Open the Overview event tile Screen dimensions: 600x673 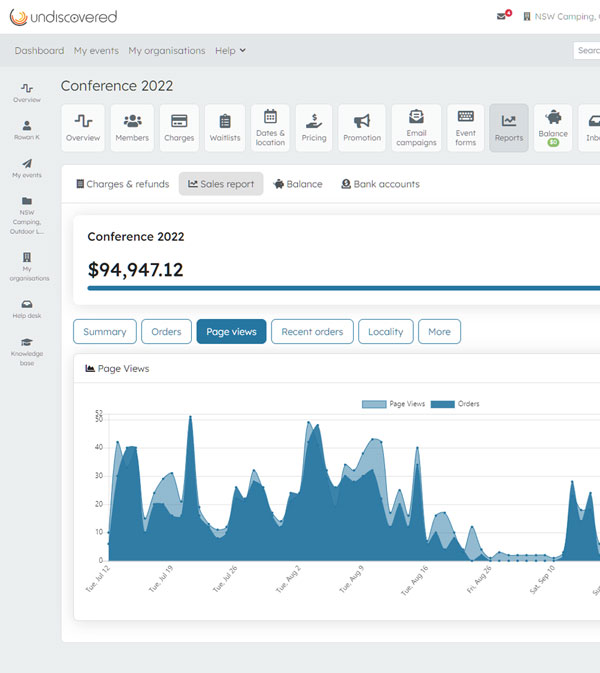click(x=83, y=127)
